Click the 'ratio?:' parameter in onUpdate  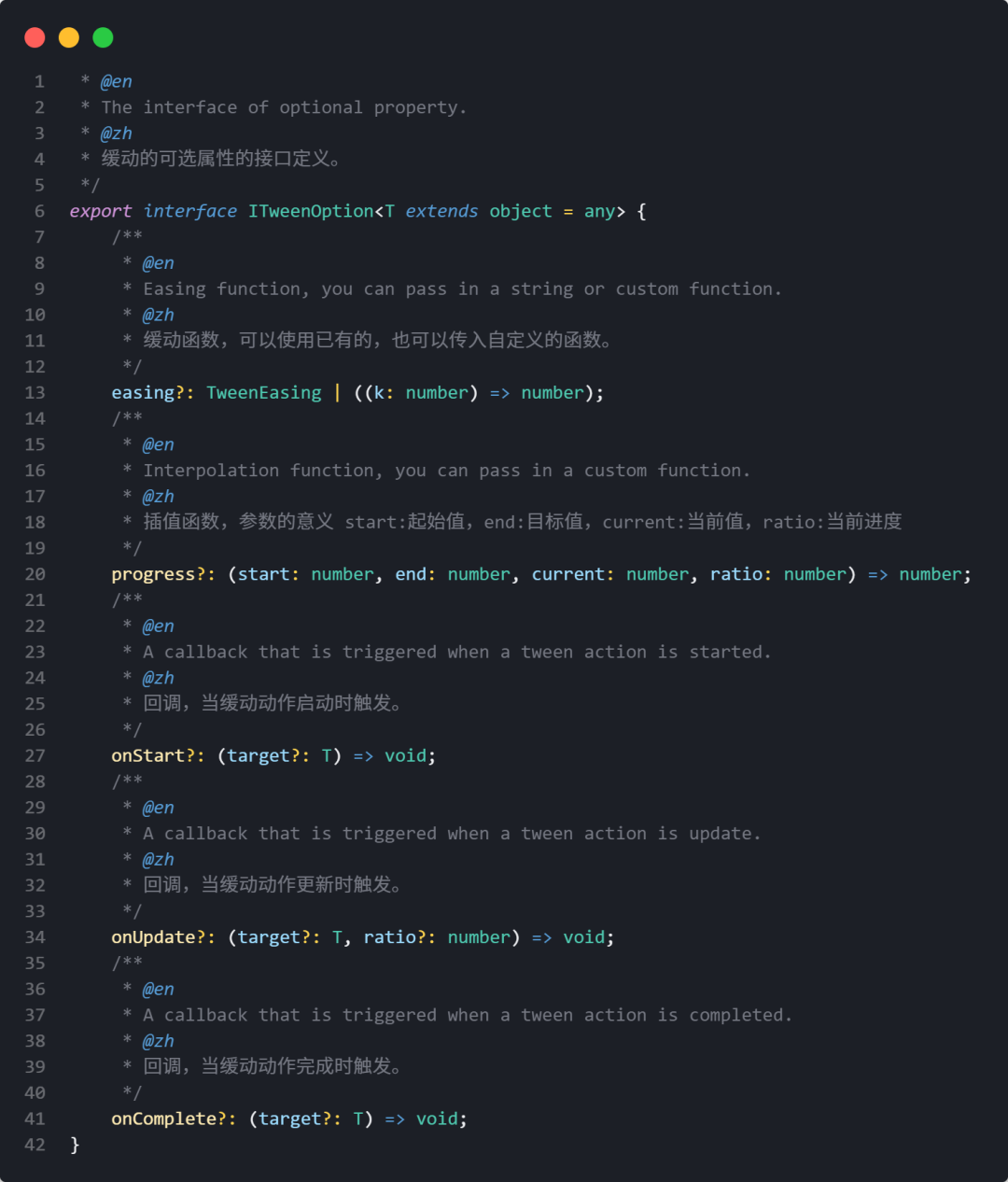click(x=399, y=937)
